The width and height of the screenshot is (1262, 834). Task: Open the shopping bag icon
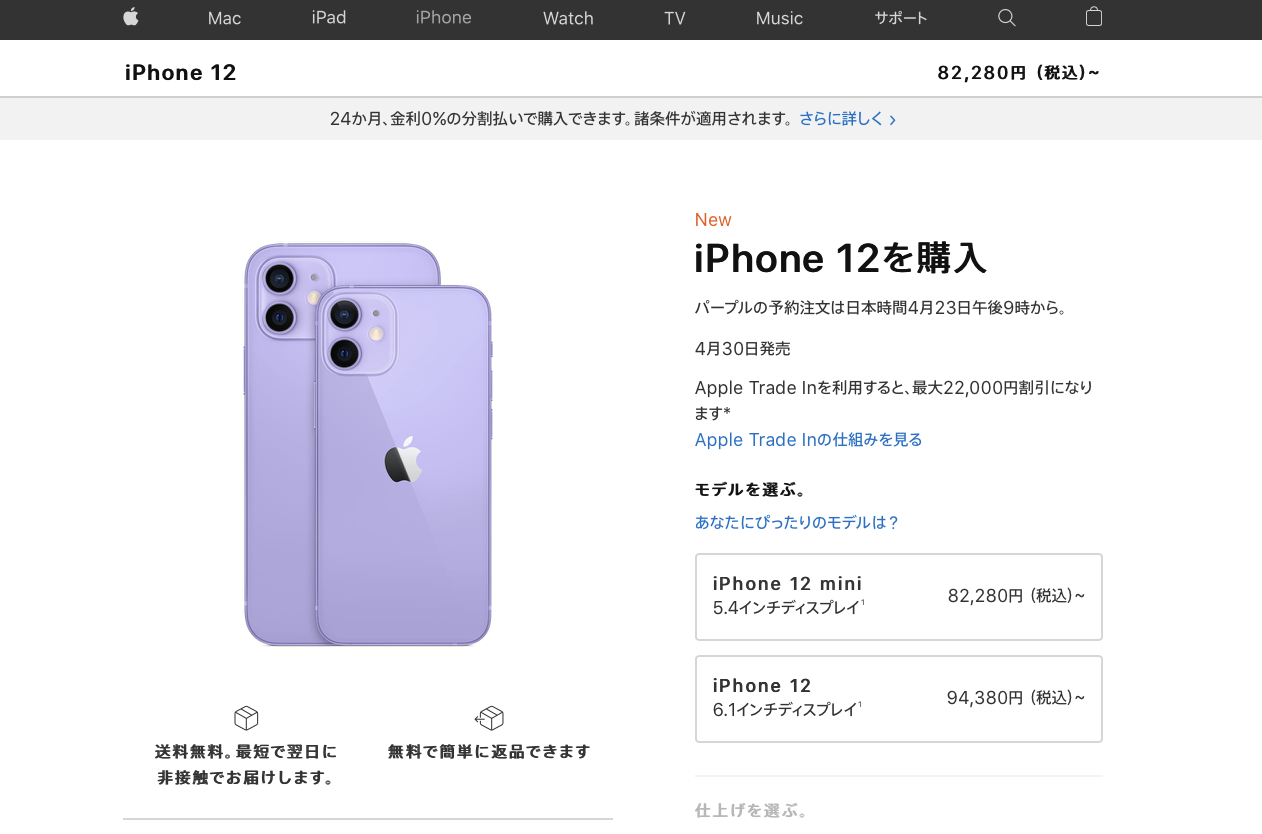point(1094,16)
